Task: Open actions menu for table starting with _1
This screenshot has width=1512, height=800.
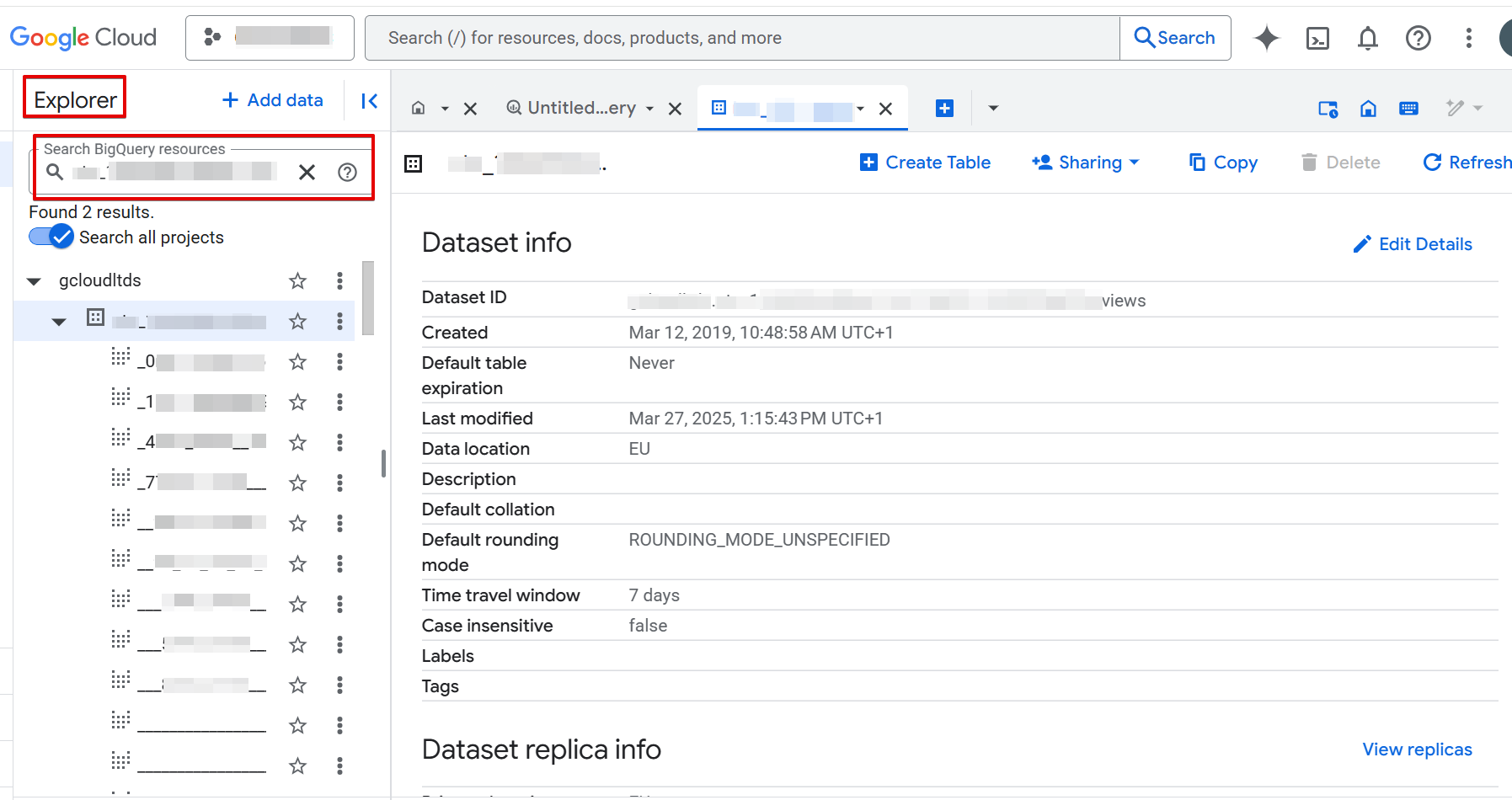Action: 339,403
